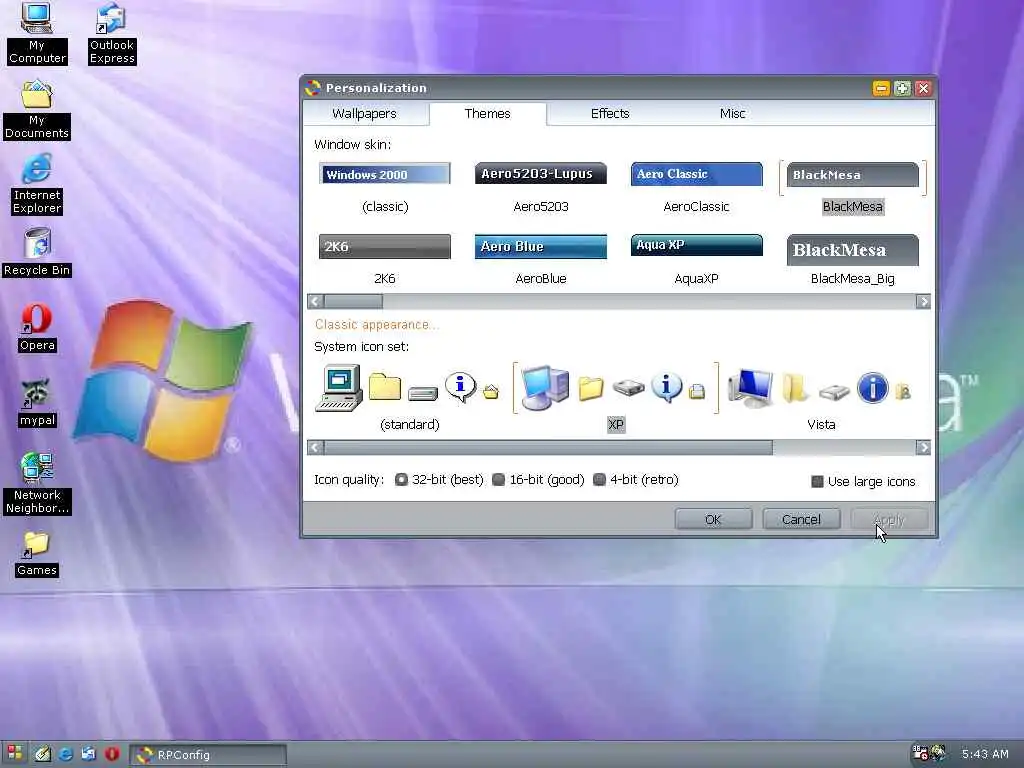Click the 5:43 AM taskbar clock
The height and width of the screenshot is (768, 1024).
[985, 754]
